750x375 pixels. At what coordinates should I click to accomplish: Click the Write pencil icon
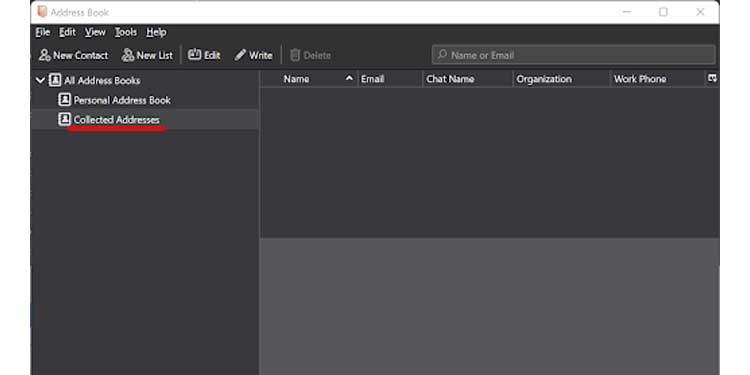(240, 55)
